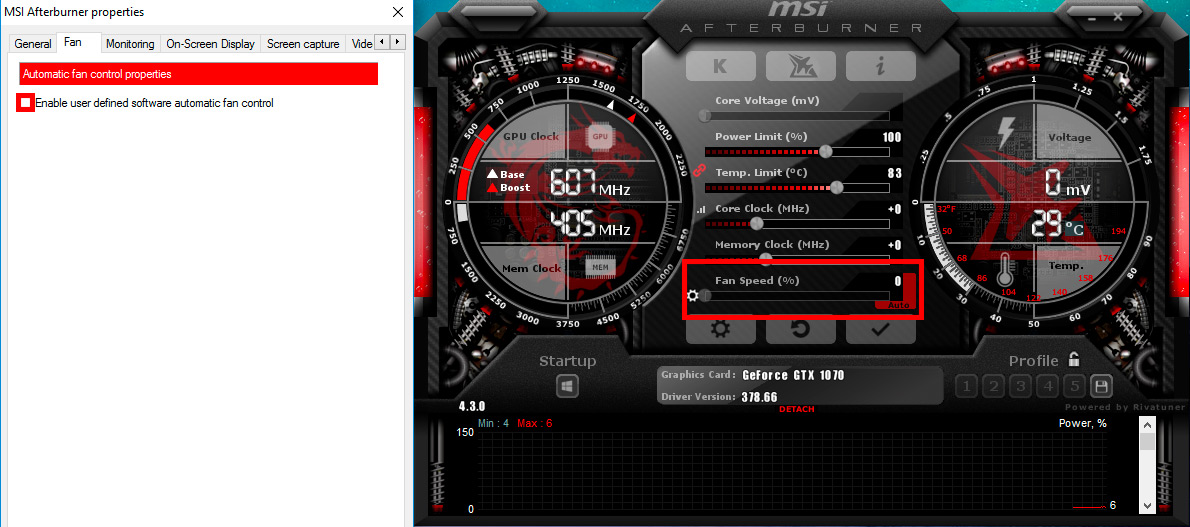Click the 'Max : 6' graph label
1190x527 pixels.
[x=534, y=423]
